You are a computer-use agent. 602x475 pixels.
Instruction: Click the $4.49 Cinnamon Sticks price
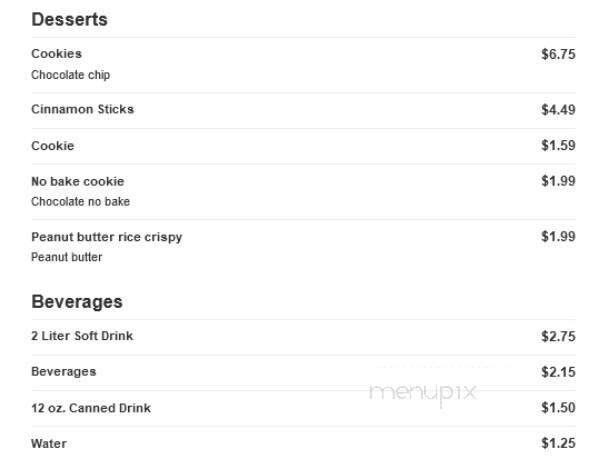[558, 110]
